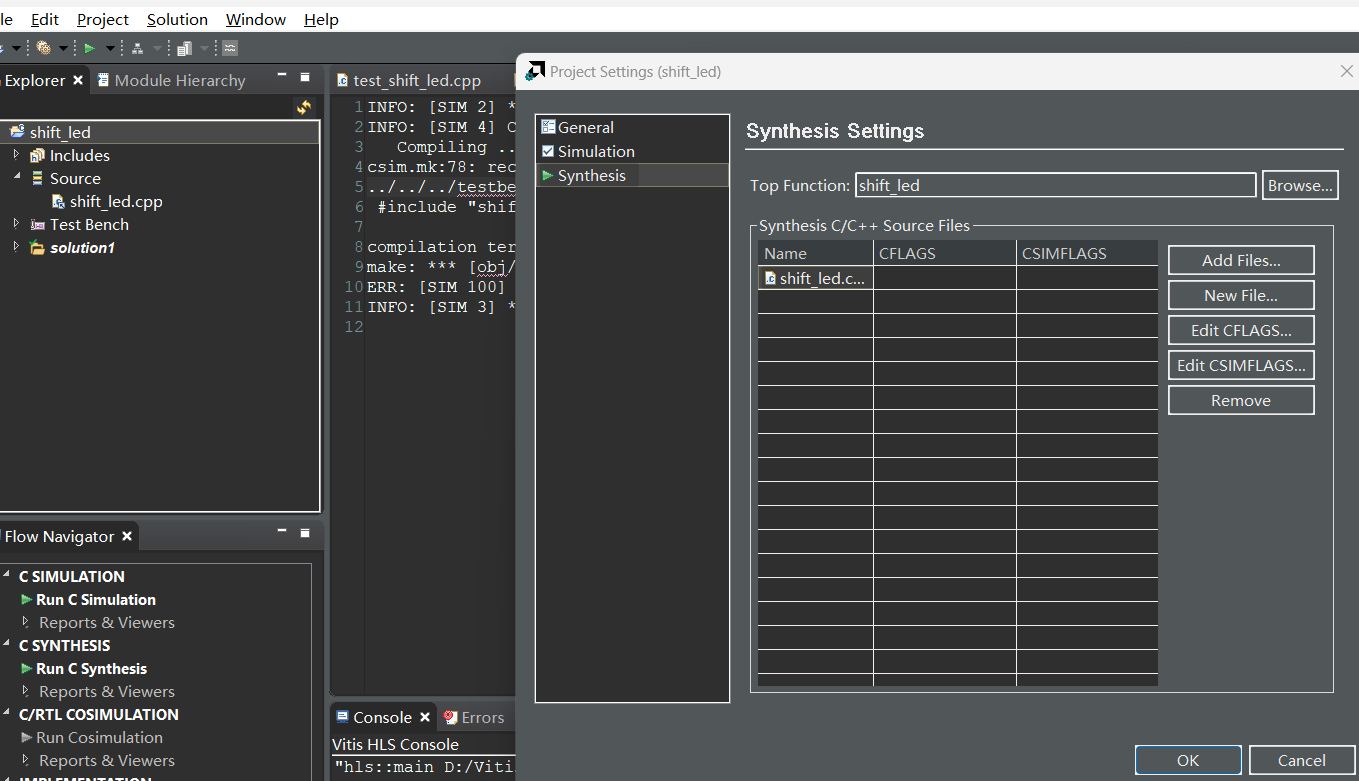Click the hierarchy network toolbar icon
The height and width of the screenshot is (781, 1359).
(x=138, y=48)
